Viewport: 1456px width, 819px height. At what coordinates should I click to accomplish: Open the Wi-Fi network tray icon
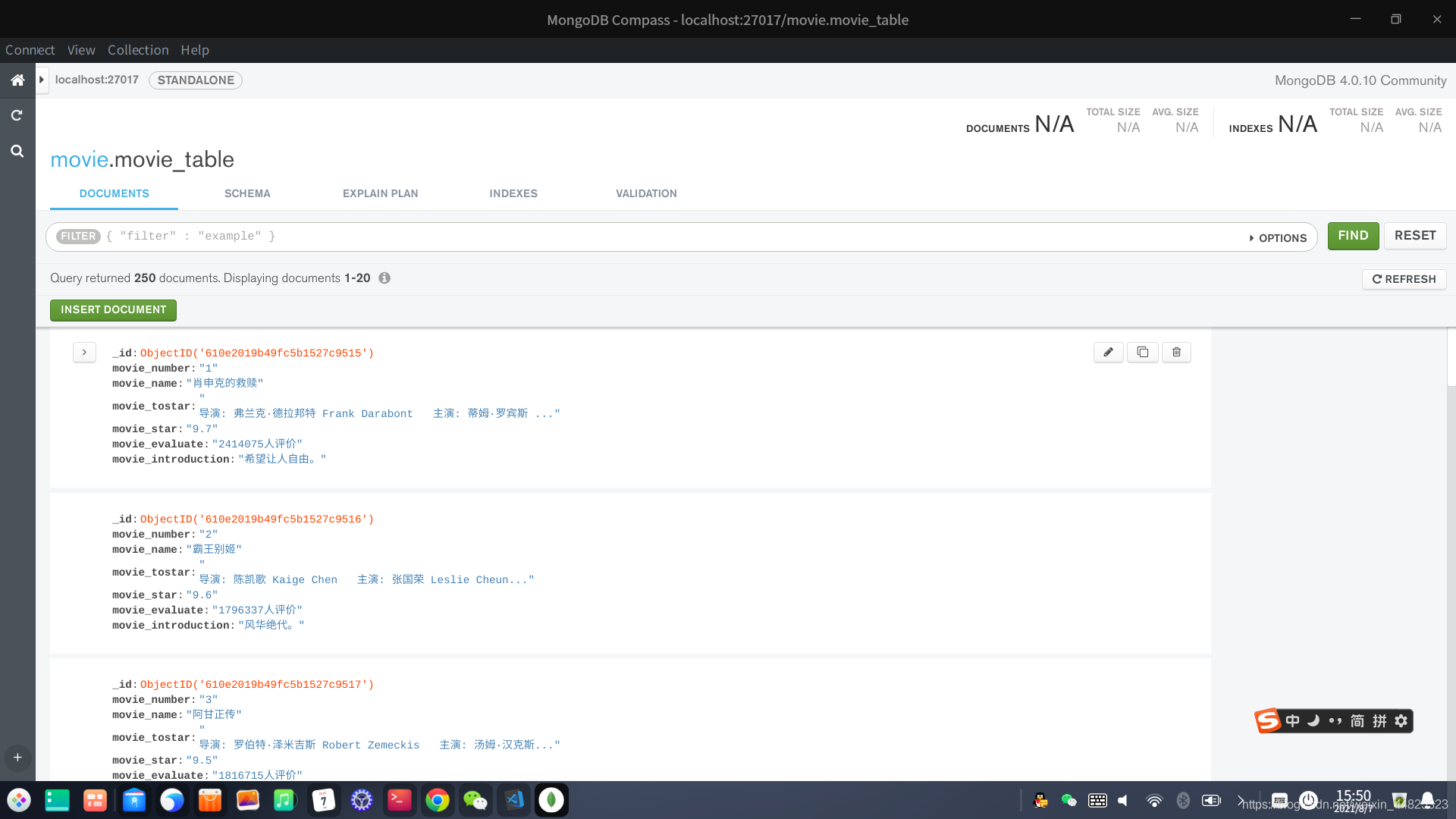tap(1154, 801)
